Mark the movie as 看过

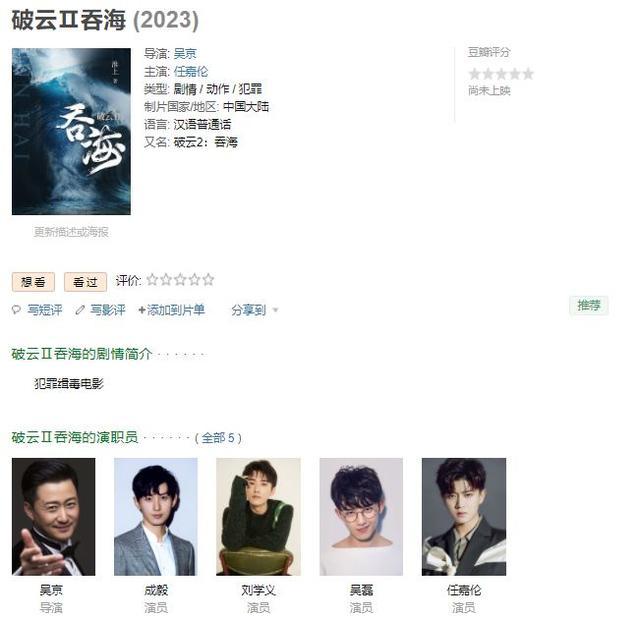pos(85,282)
